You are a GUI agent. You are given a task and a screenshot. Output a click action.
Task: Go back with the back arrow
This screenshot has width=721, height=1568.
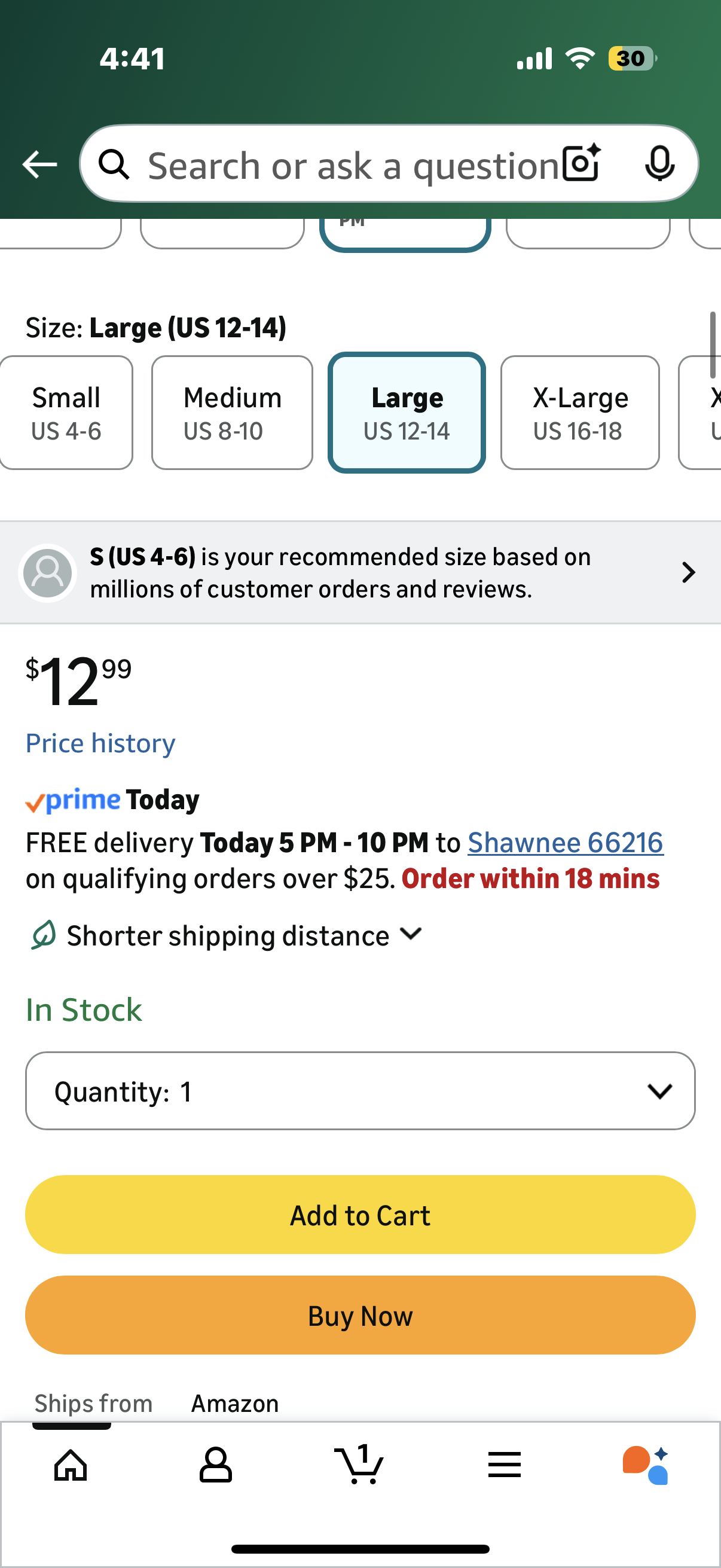[x=39, y=164]
